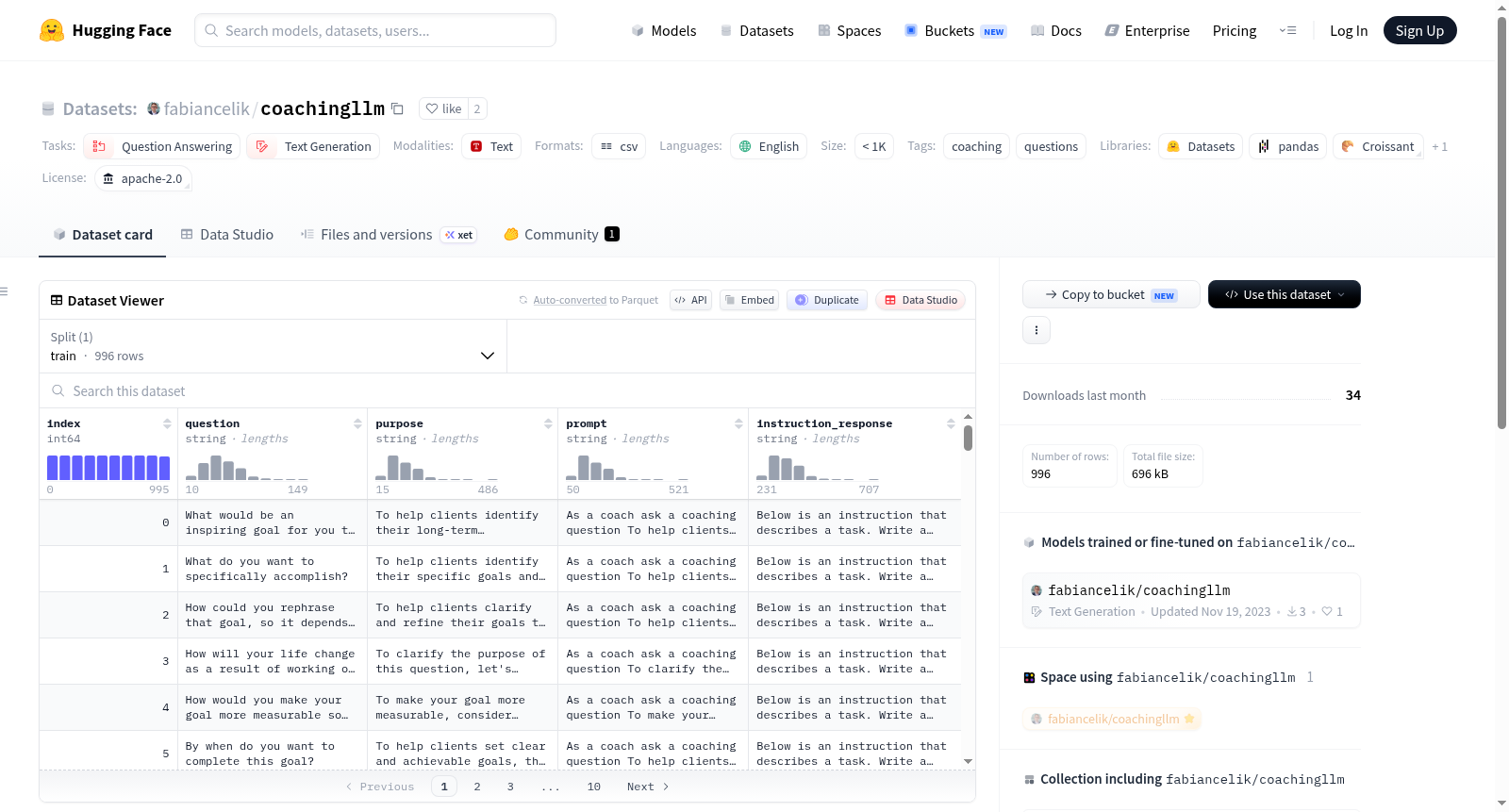Click the Search this dataset field

(507, 390)
